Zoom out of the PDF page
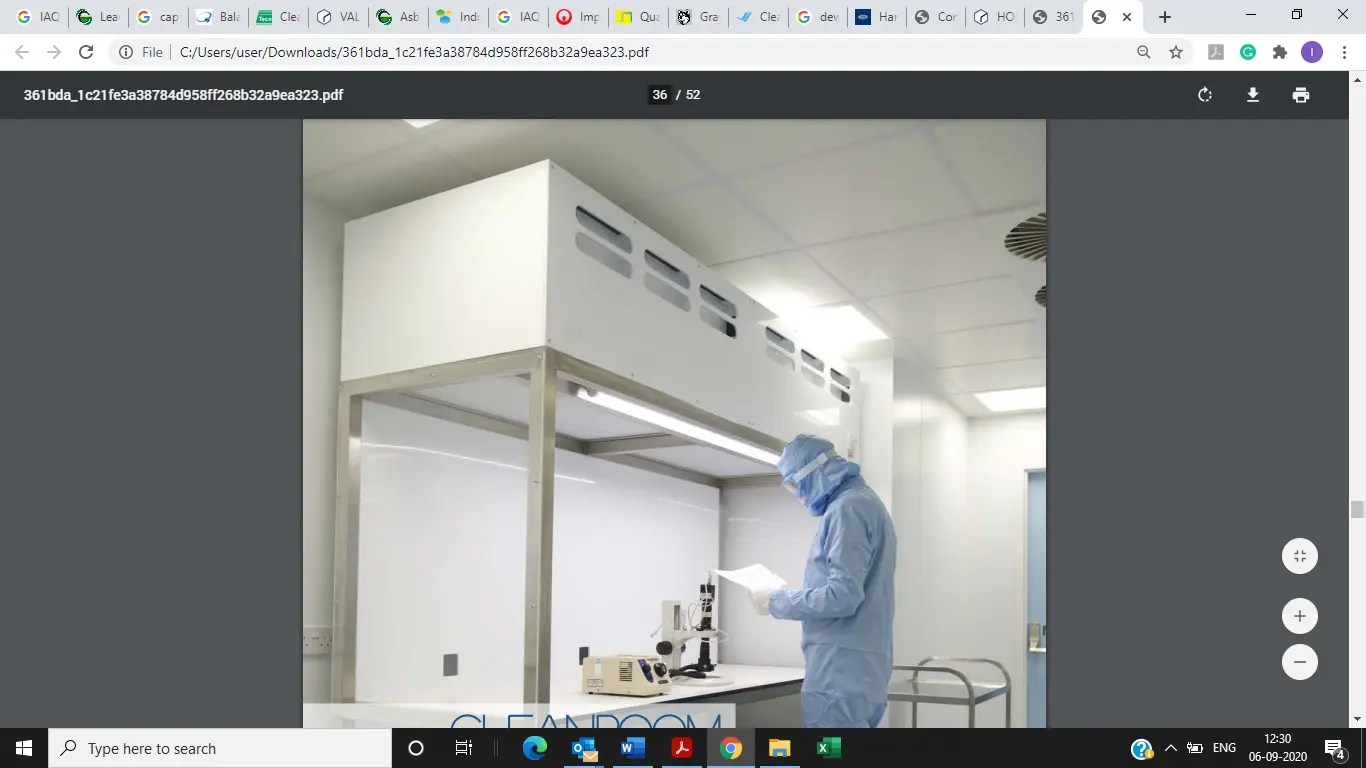The width and height of the screenshot is (1366, 768). tap(1299, 661)
